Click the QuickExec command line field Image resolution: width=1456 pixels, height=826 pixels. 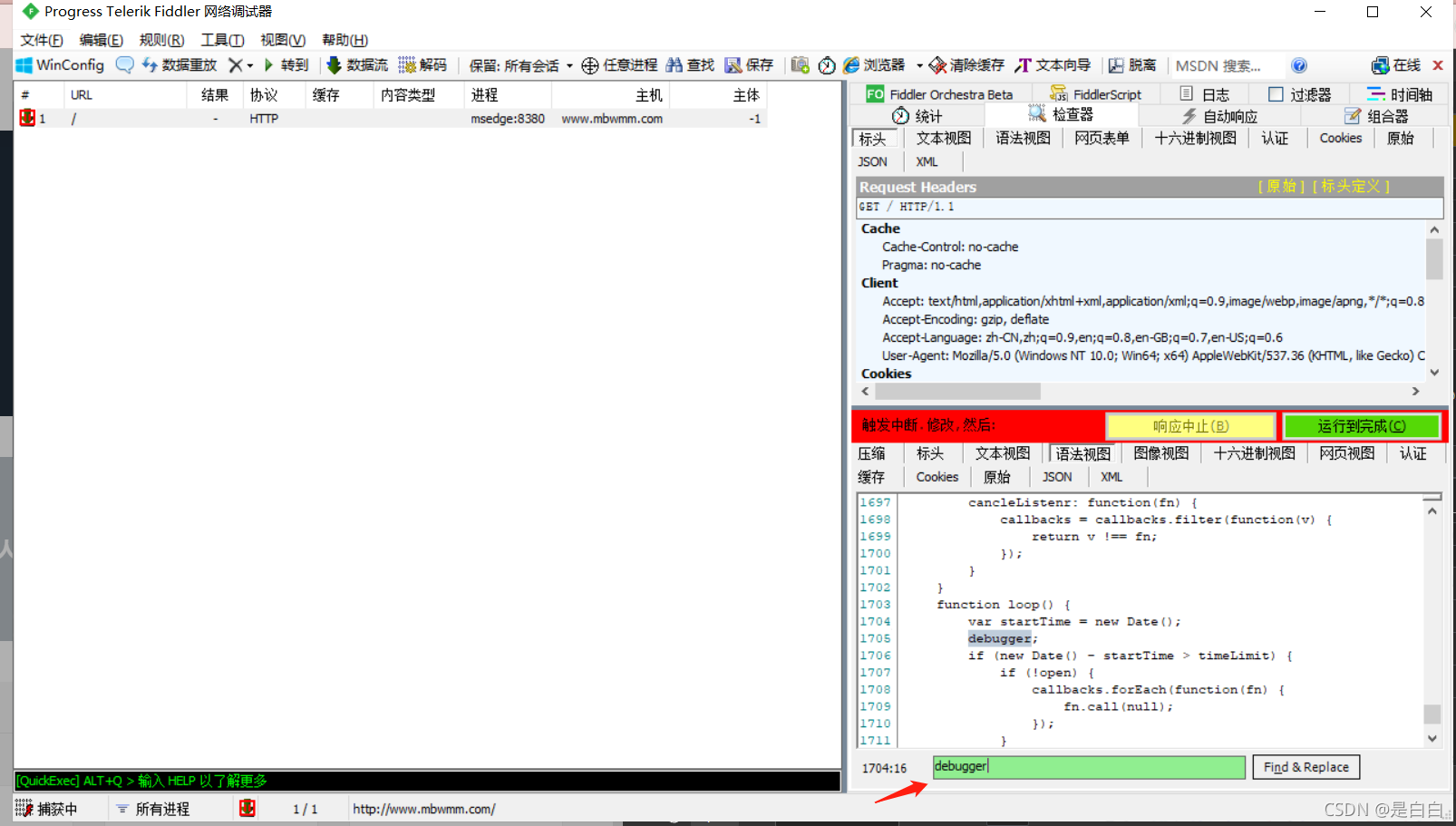(x=427, y=781)
